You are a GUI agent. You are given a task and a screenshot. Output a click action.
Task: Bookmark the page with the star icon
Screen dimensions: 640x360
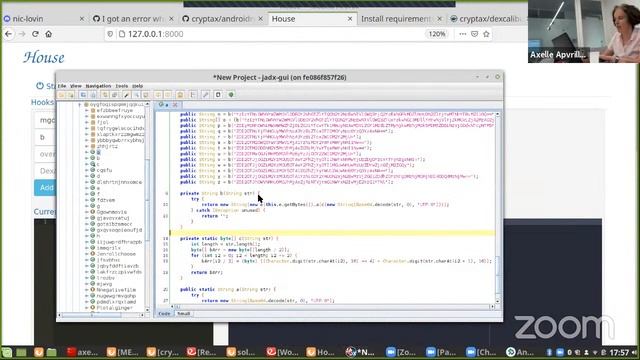pyautogui.click(x=486, y=34)
